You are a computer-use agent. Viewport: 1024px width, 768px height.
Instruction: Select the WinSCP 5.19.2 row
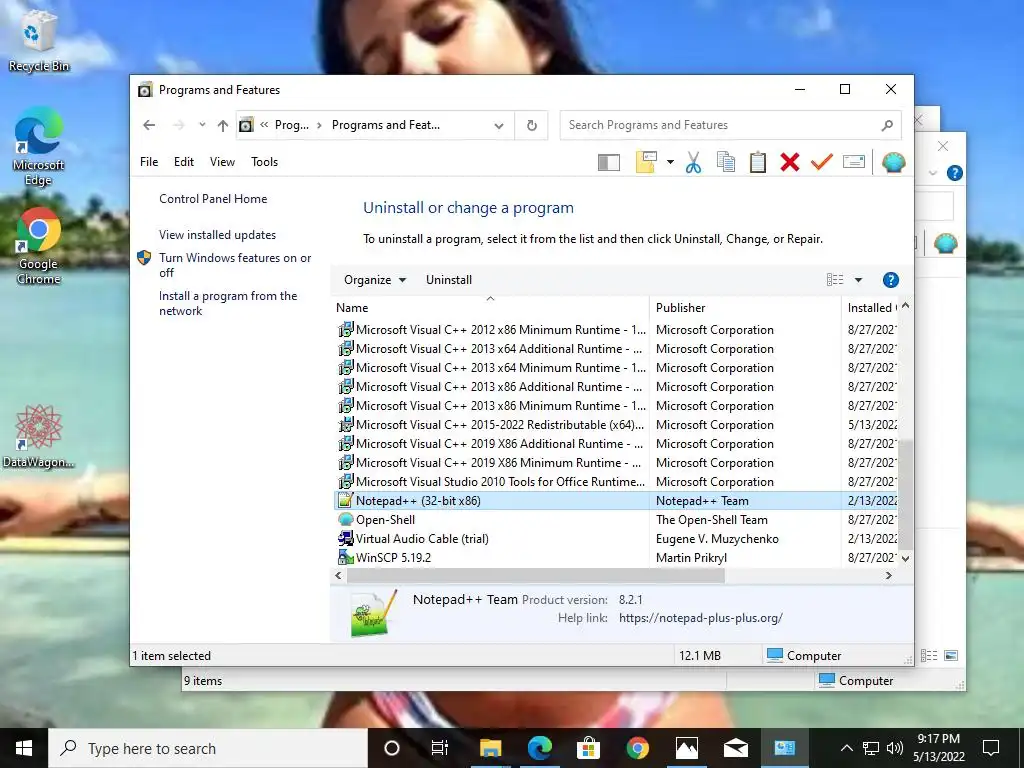click(x=615, y=558)
